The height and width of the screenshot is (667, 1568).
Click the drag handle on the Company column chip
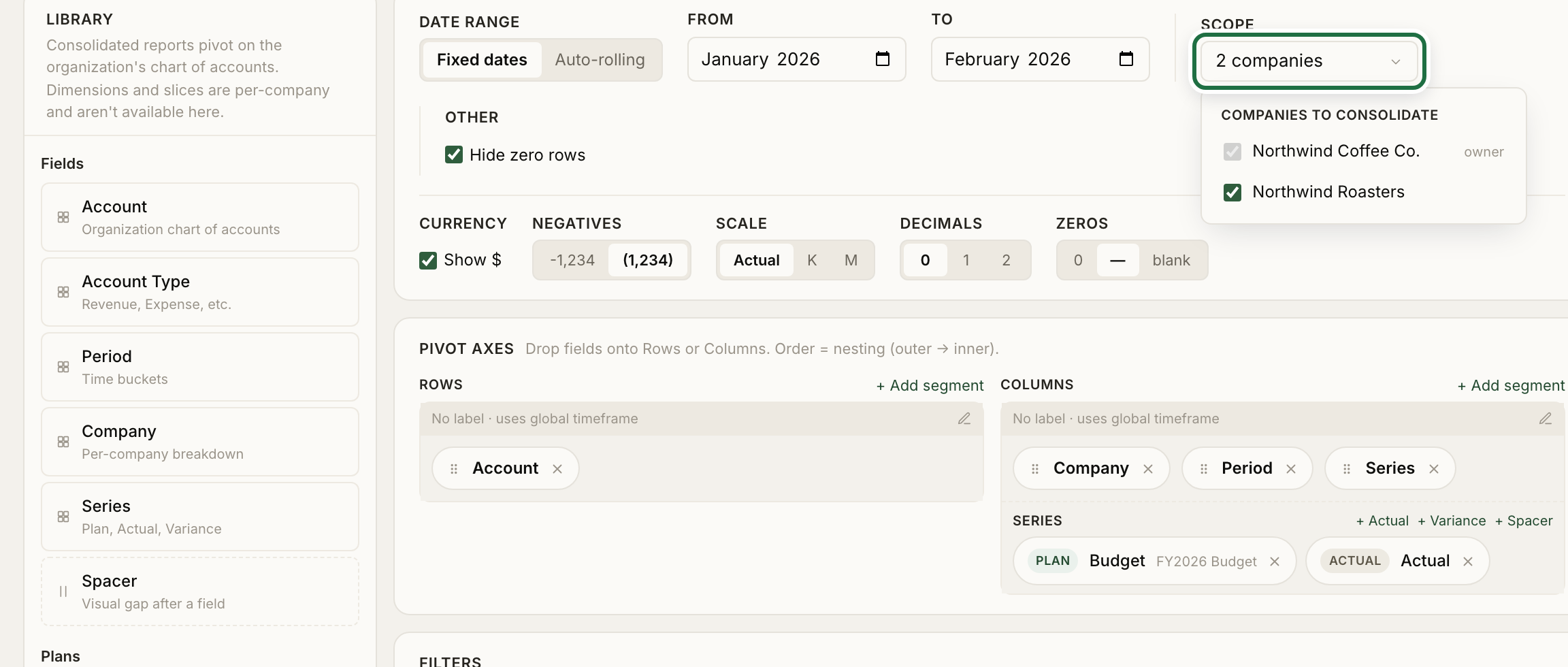[1035, 469]
